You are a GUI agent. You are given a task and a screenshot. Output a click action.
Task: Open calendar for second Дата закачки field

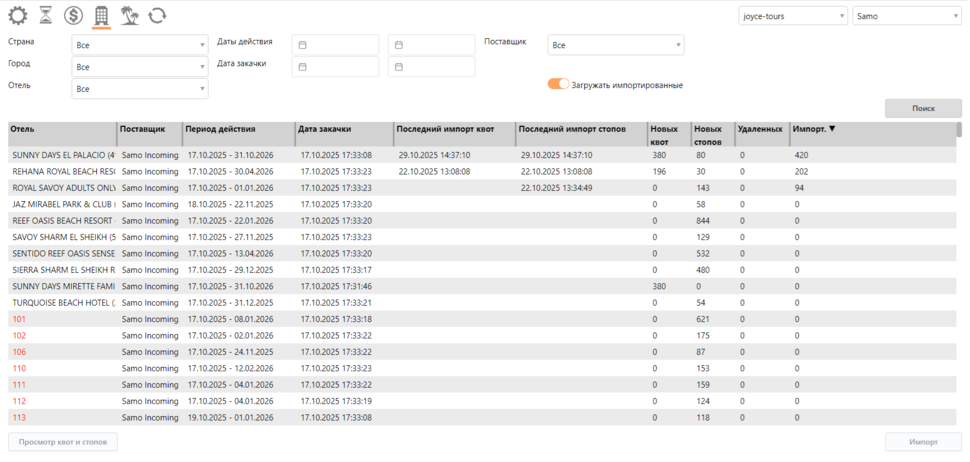coord(399,67)
